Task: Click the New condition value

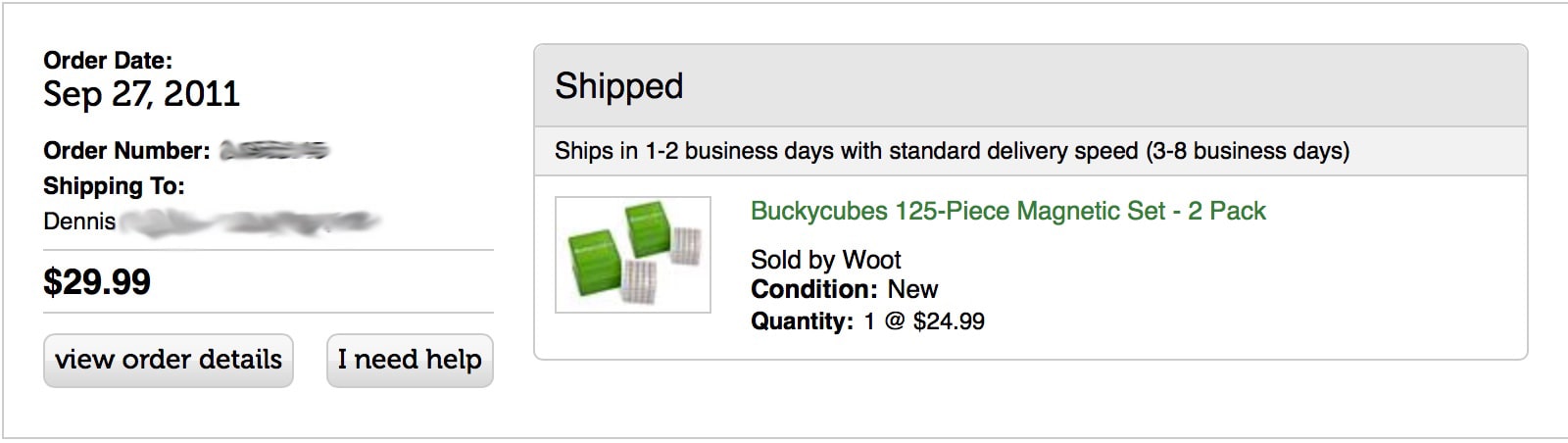Action: click(912, 290)
